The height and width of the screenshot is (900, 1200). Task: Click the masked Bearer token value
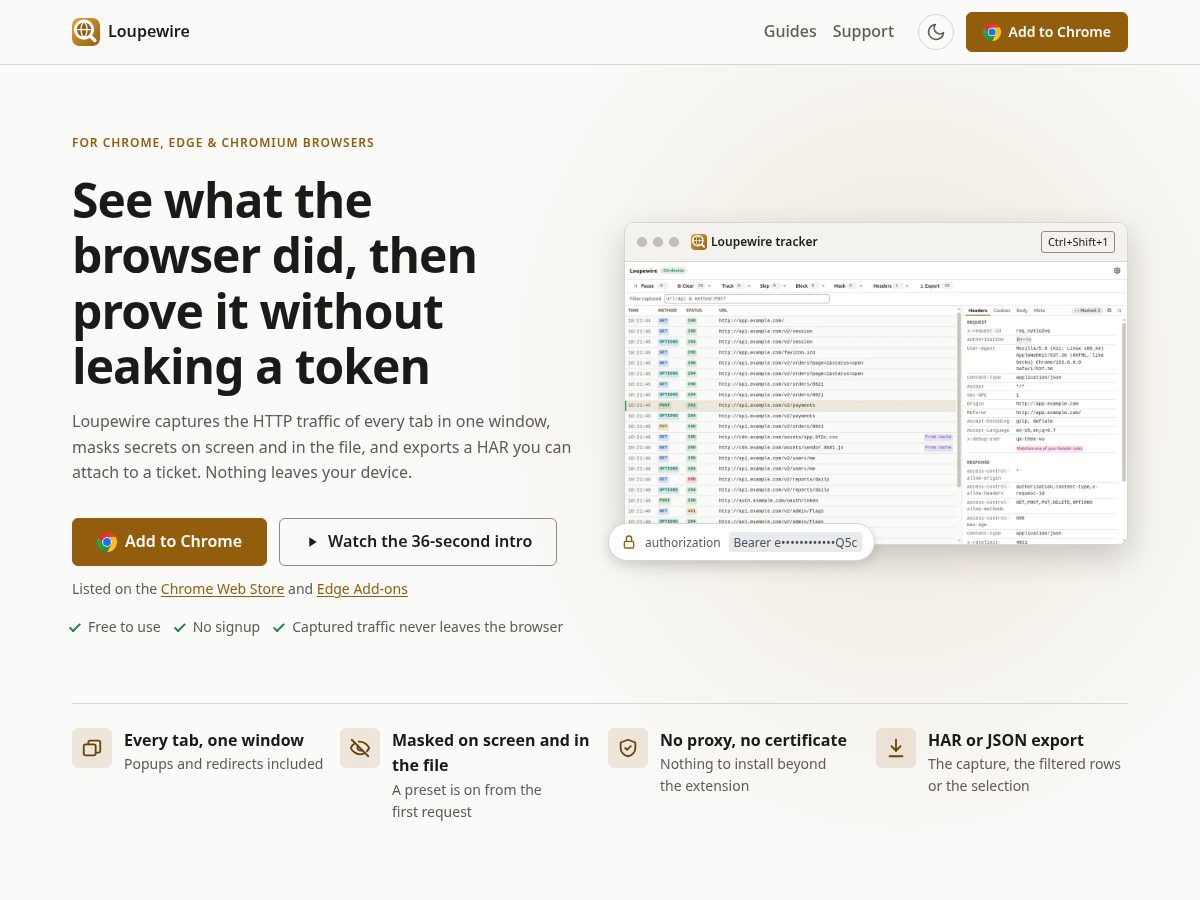796,542
